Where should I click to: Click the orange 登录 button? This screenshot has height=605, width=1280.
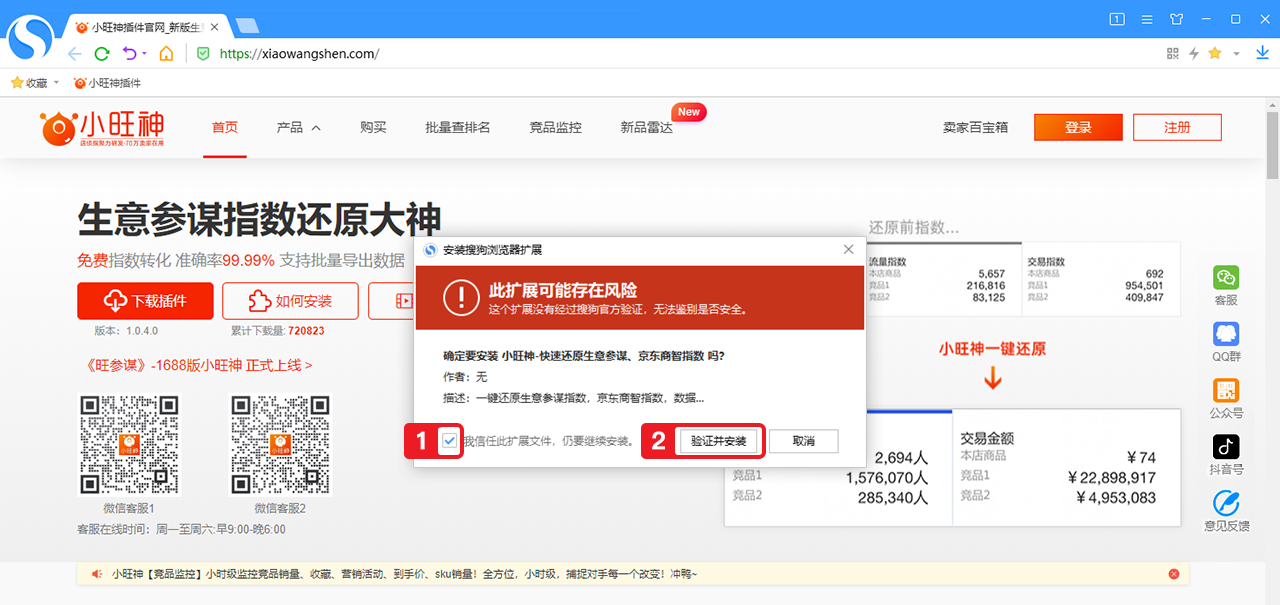tap(1078, 127)
